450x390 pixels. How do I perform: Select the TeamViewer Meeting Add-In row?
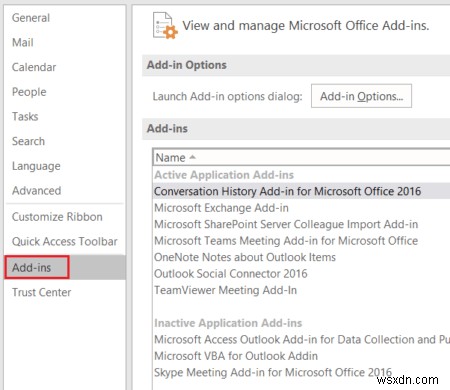(302, 290)
